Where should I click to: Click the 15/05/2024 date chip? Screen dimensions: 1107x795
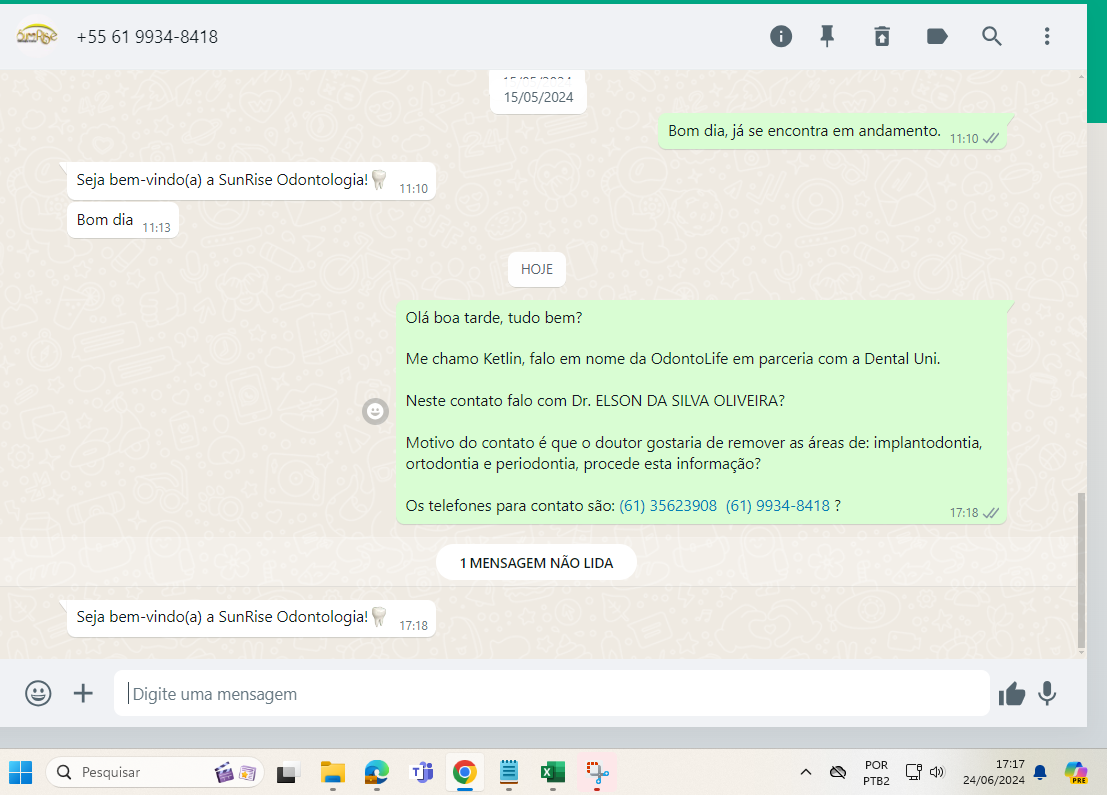click(x=538, y=97)
